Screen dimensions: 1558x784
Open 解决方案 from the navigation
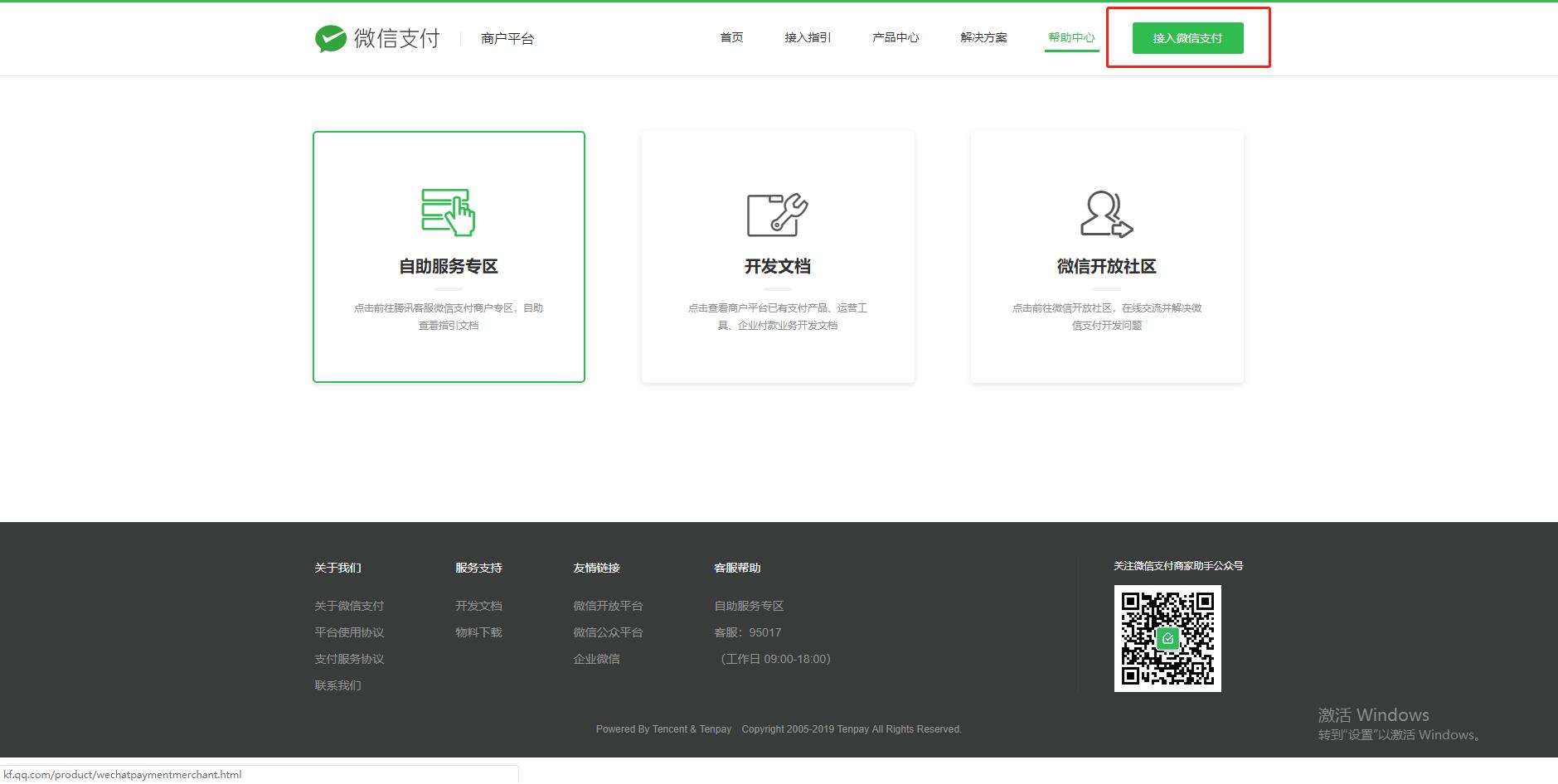(983, 37)
